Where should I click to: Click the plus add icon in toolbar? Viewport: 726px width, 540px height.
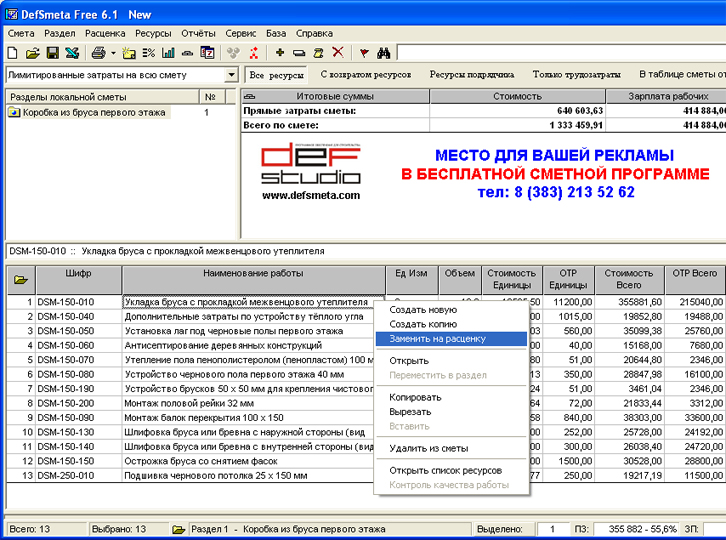(x=280, y=52)
